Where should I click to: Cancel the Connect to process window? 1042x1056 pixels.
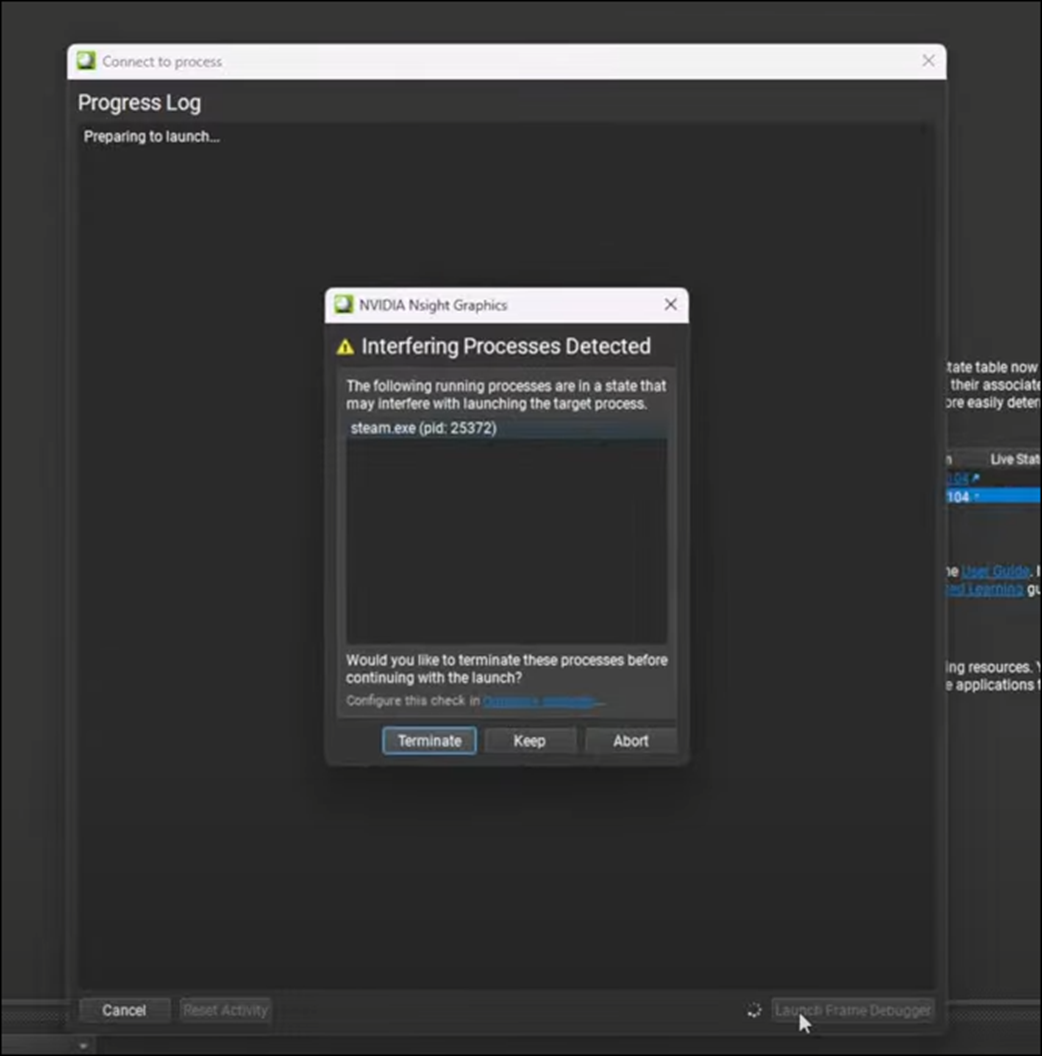click(x=124, y=1010)
